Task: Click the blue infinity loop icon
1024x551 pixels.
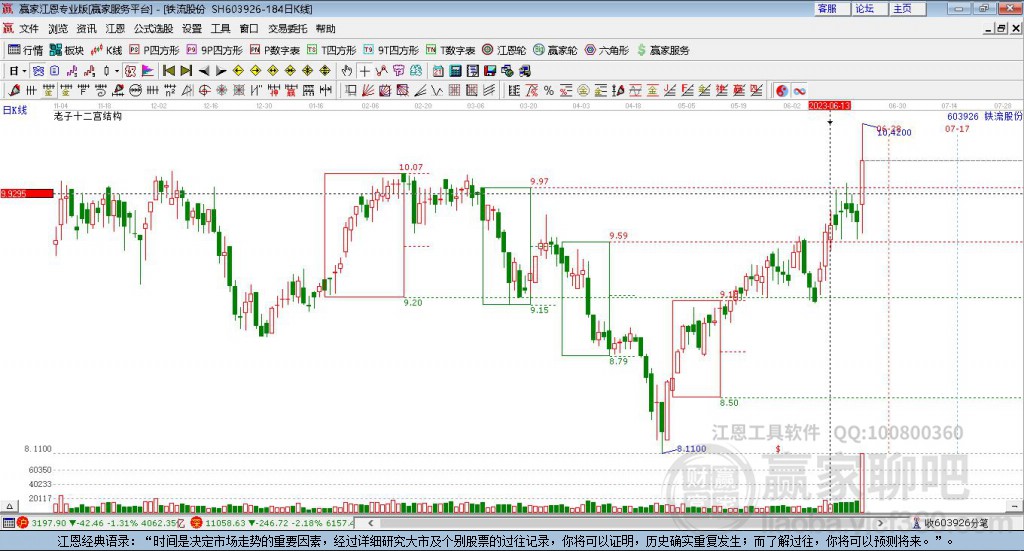Action: click(x=799, y=91)
